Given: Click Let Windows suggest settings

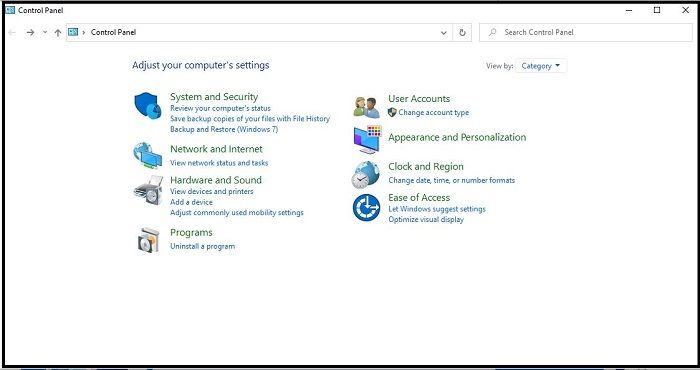Looking at the screenshot, I should coord(437,209).
